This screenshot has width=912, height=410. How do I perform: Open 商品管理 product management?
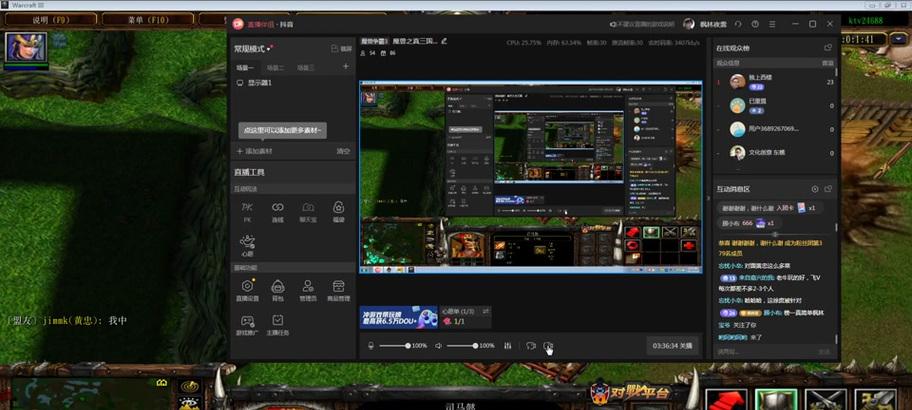pos(339,290)
